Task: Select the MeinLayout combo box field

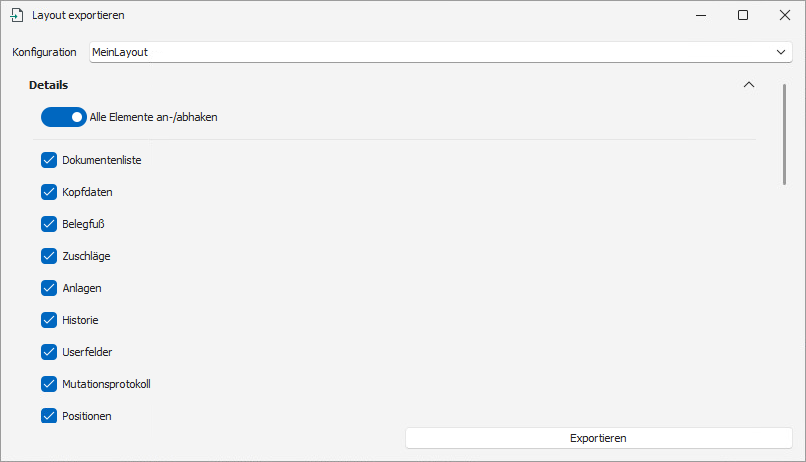Action: click(430, 52)
